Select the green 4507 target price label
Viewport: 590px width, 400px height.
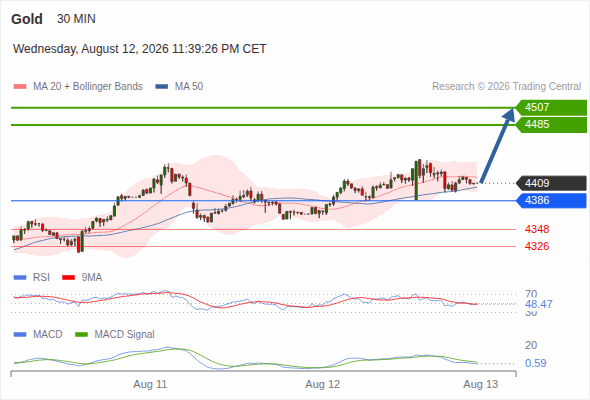(551, 108)
